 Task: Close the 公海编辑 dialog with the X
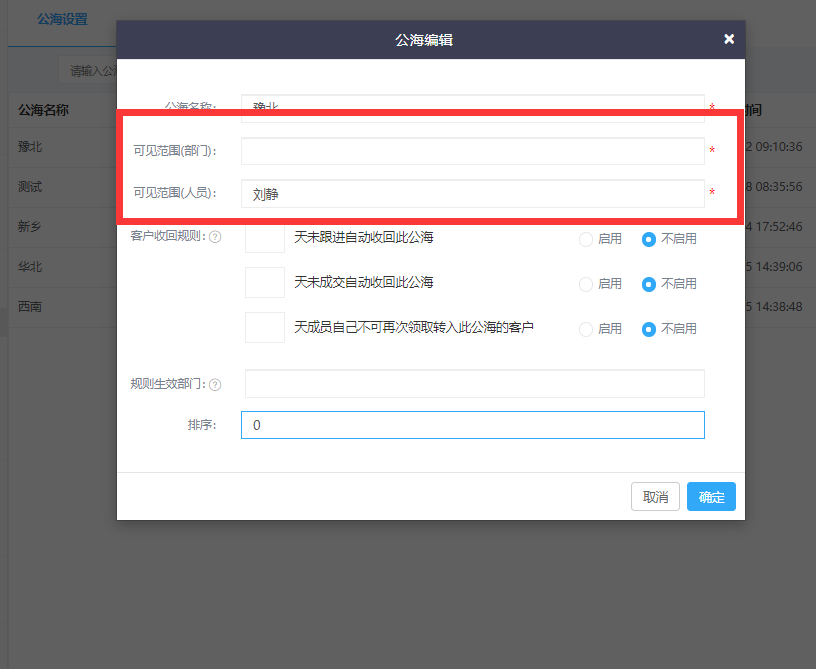click(x=729, y=39)
